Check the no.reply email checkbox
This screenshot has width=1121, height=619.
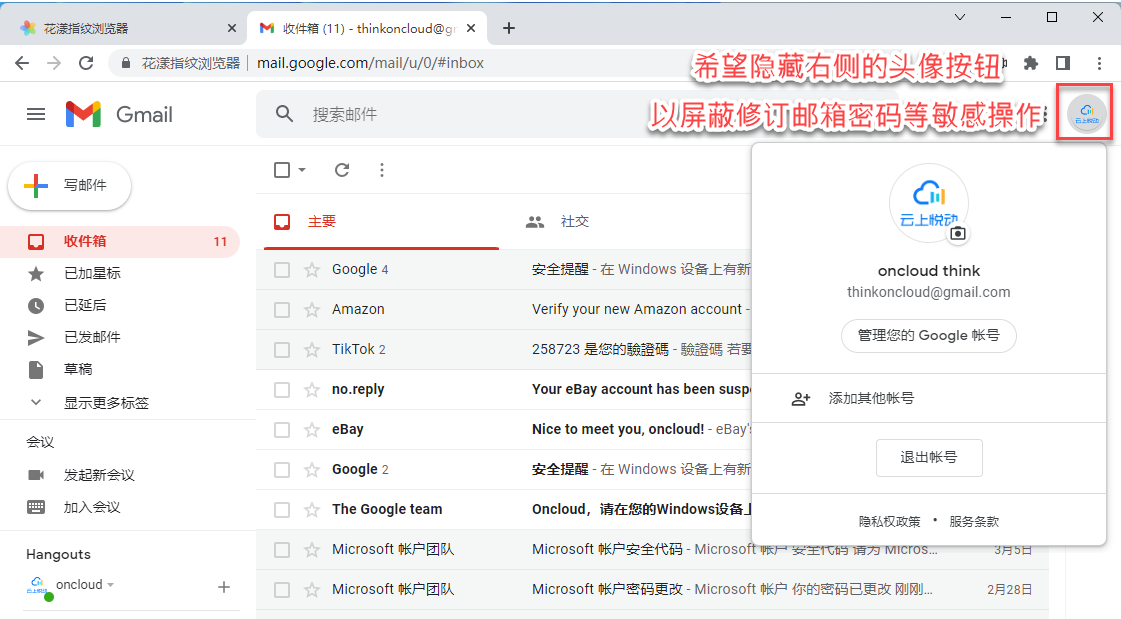tap(282, 390)
